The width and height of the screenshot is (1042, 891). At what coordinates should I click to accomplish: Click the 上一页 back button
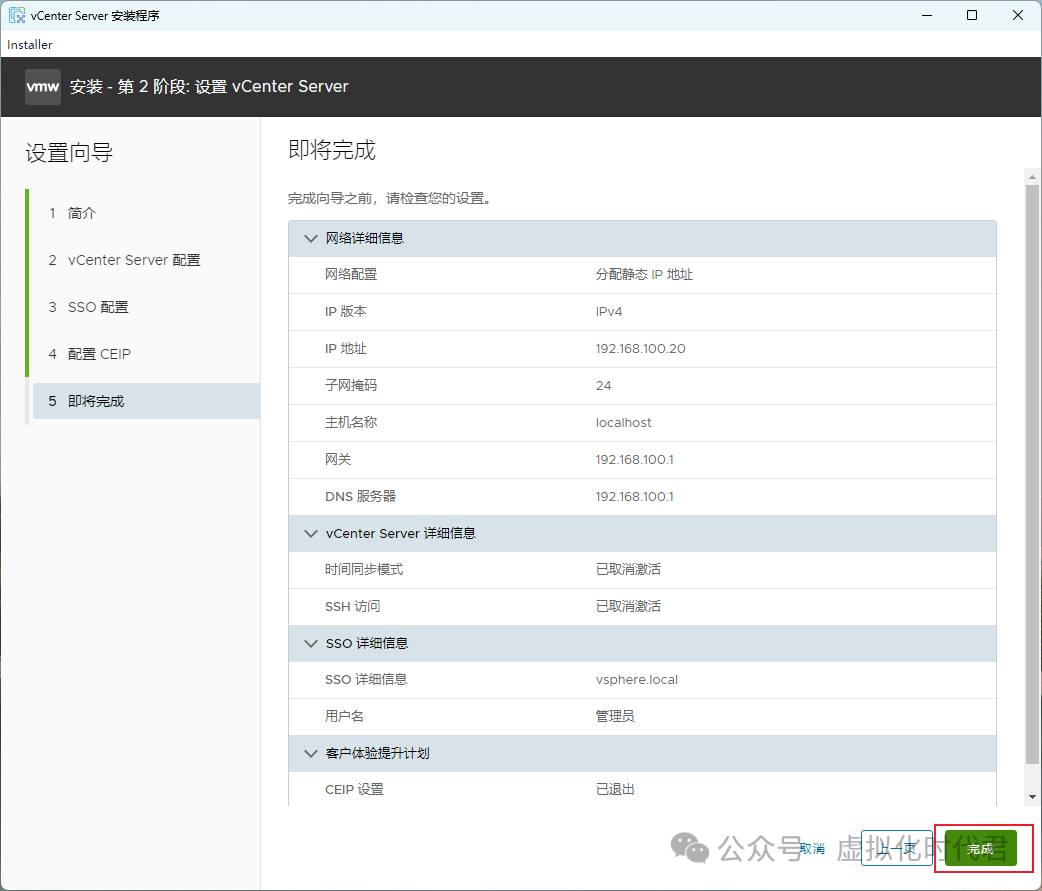[896, 848]
